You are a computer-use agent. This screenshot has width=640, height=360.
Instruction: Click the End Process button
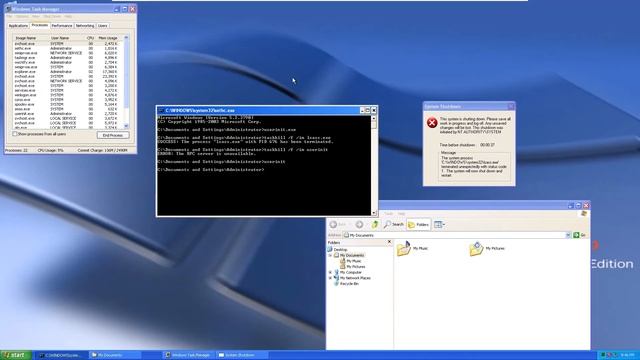[x=113, y=135]
